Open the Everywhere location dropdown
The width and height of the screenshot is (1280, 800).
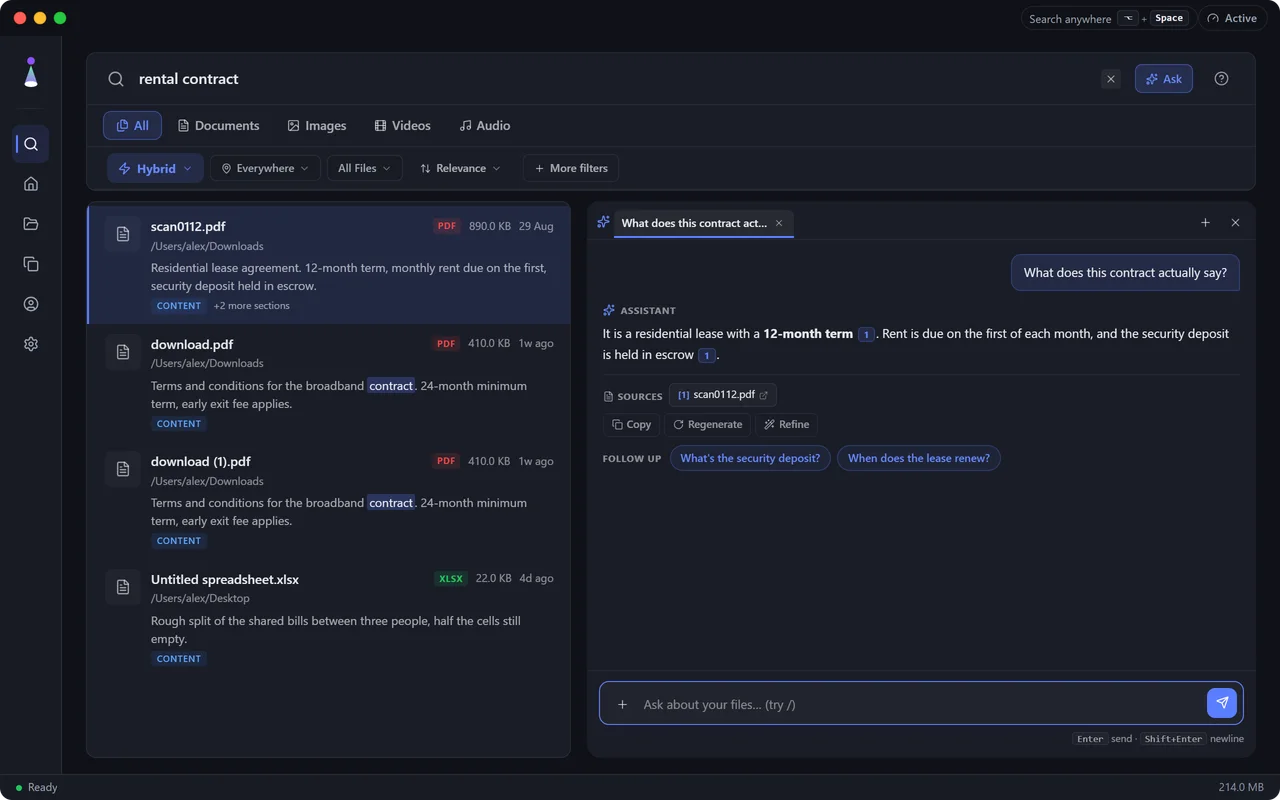pyautogui.click(x=265, y=168)
